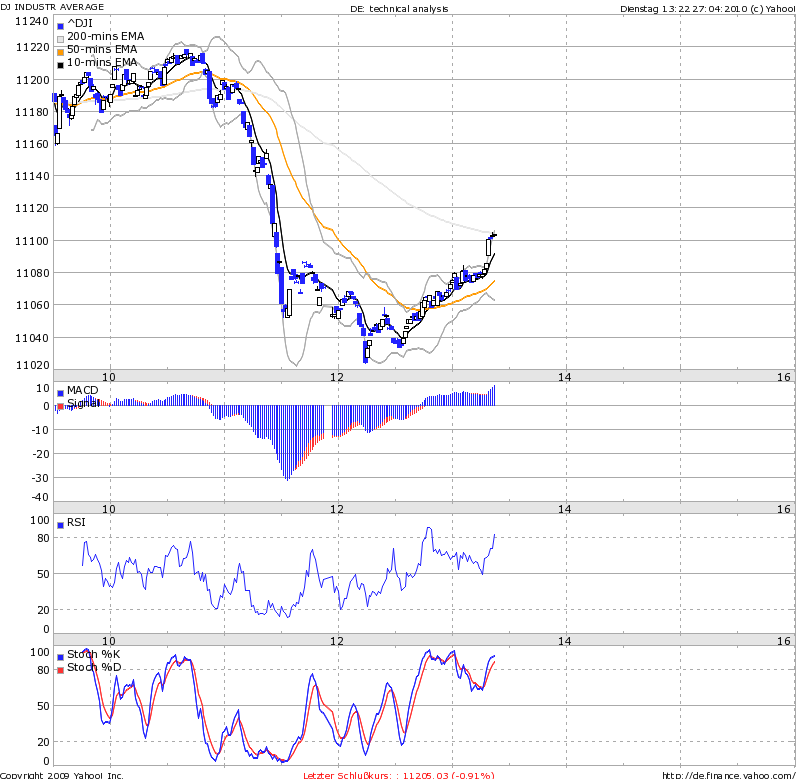The height and width of the screenshot is (779, 800).
Task: Click the black 10-mins EMA legend swatch
Action: 60,65
